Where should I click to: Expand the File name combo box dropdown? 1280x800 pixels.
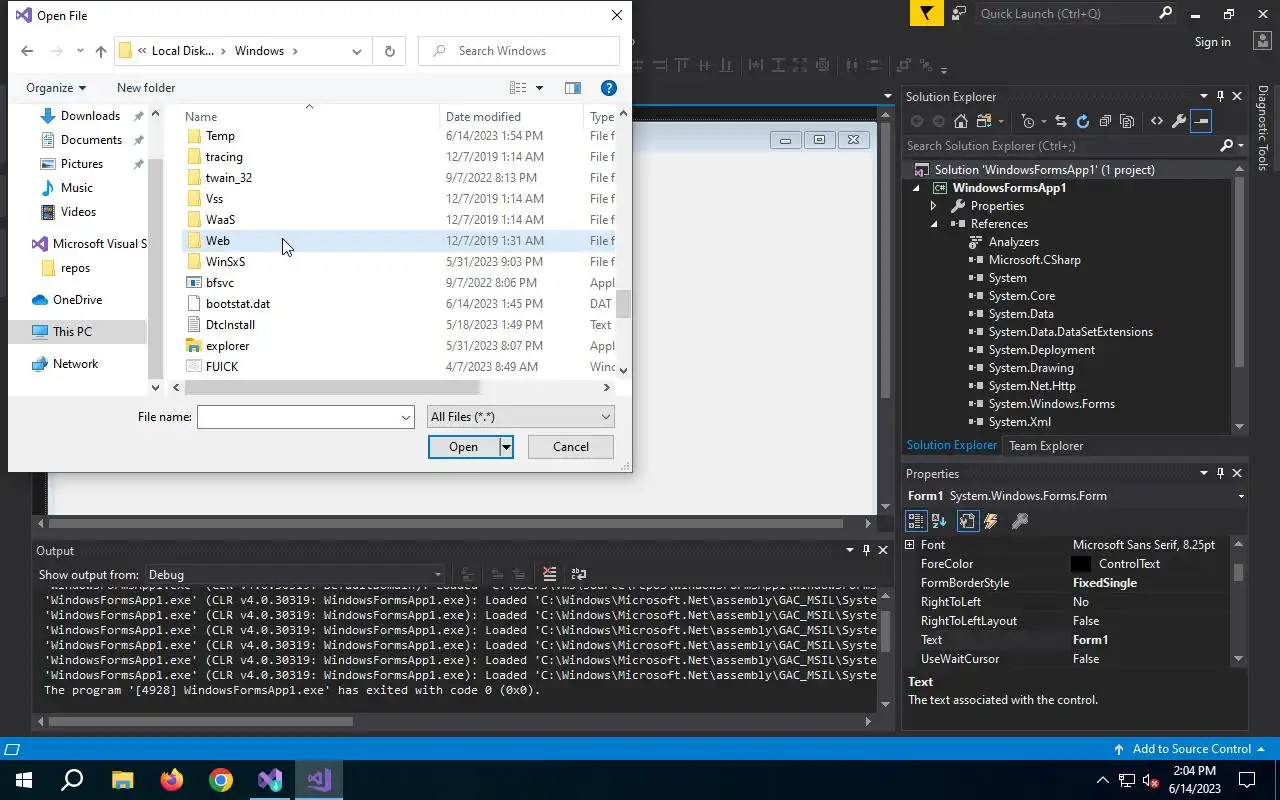point(406,417)
